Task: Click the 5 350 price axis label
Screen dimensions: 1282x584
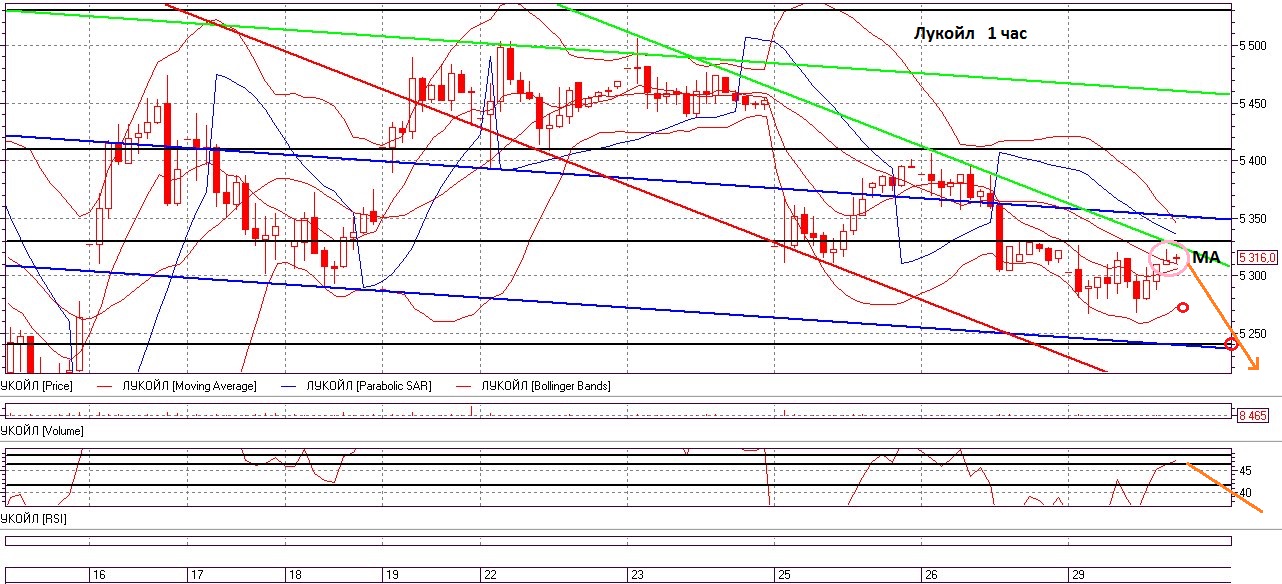Action: click(x=1254, y=218)
